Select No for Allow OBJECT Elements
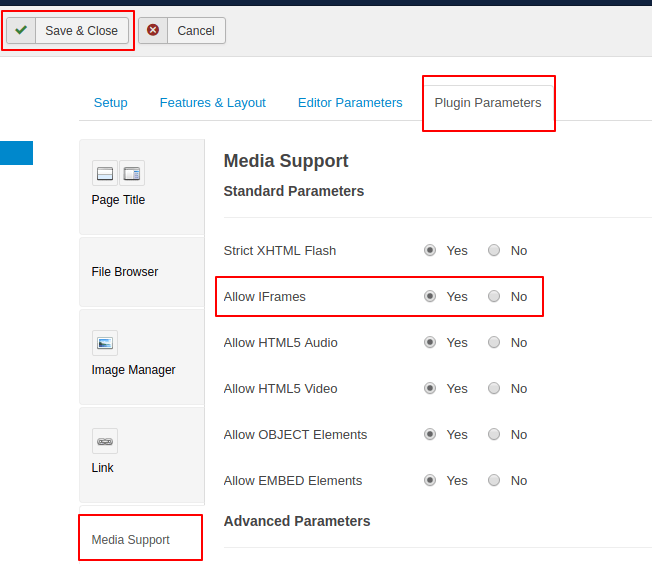The image size is (652, 564). point(494,435)
